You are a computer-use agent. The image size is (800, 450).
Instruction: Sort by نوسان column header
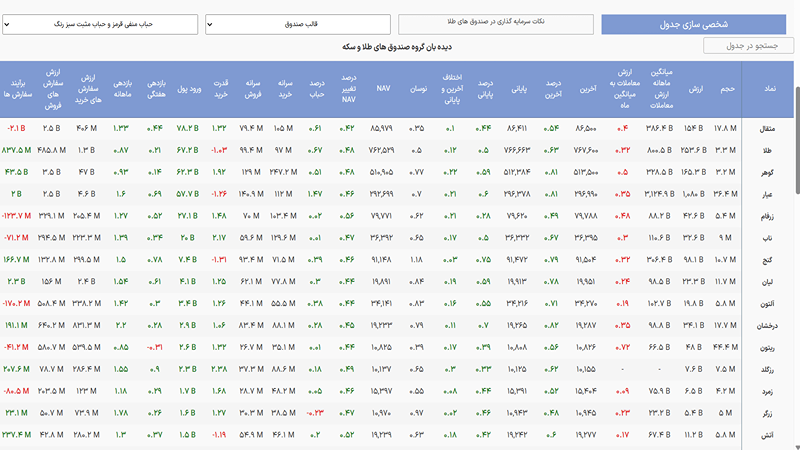tap(419, 89)
